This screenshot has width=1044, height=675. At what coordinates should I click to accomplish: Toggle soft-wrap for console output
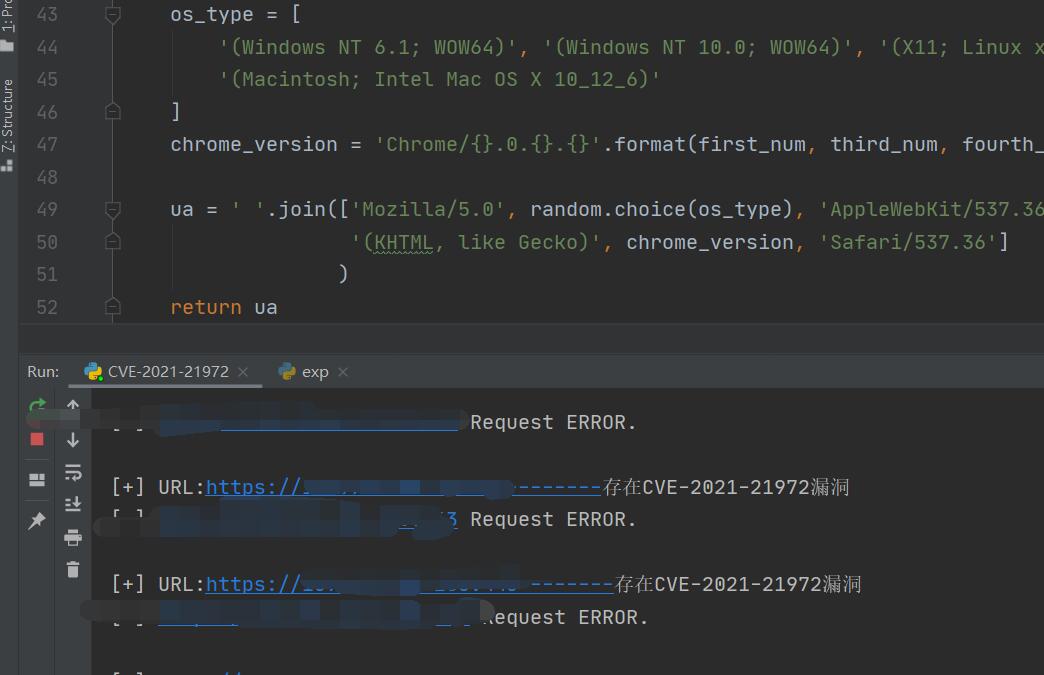pyautogui.click(x=73, y=473)
